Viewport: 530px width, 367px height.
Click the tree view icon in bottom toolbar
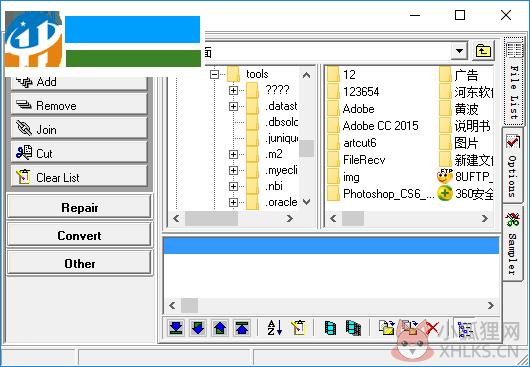pyautogui.click(x=464, y=328)
